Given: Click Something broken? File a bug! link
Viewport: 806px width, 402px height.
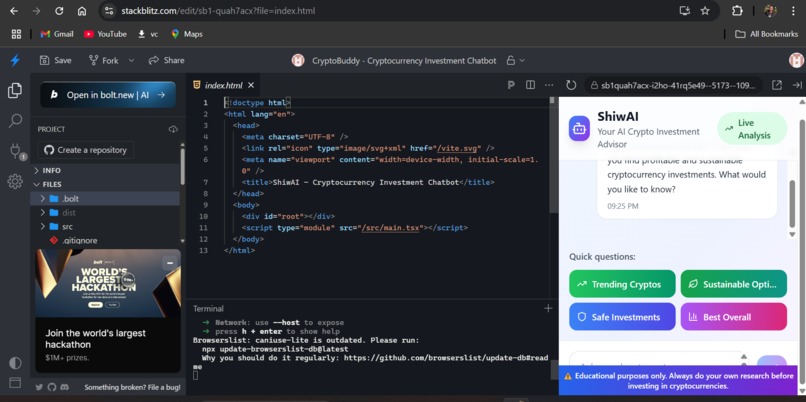Looking at the screenshot, I should [x=132, y=387].
